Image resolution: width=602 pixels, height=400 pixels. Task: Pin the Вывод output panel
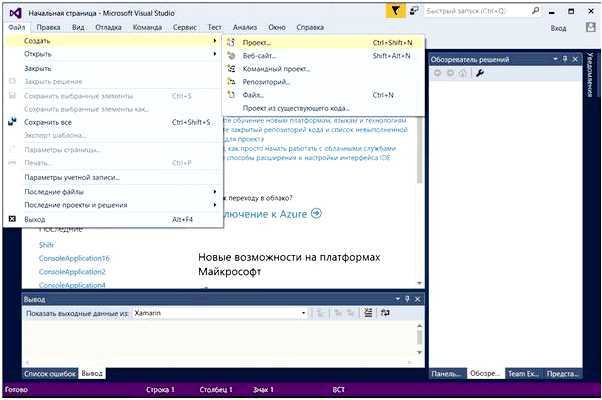[x=407, y=299]
